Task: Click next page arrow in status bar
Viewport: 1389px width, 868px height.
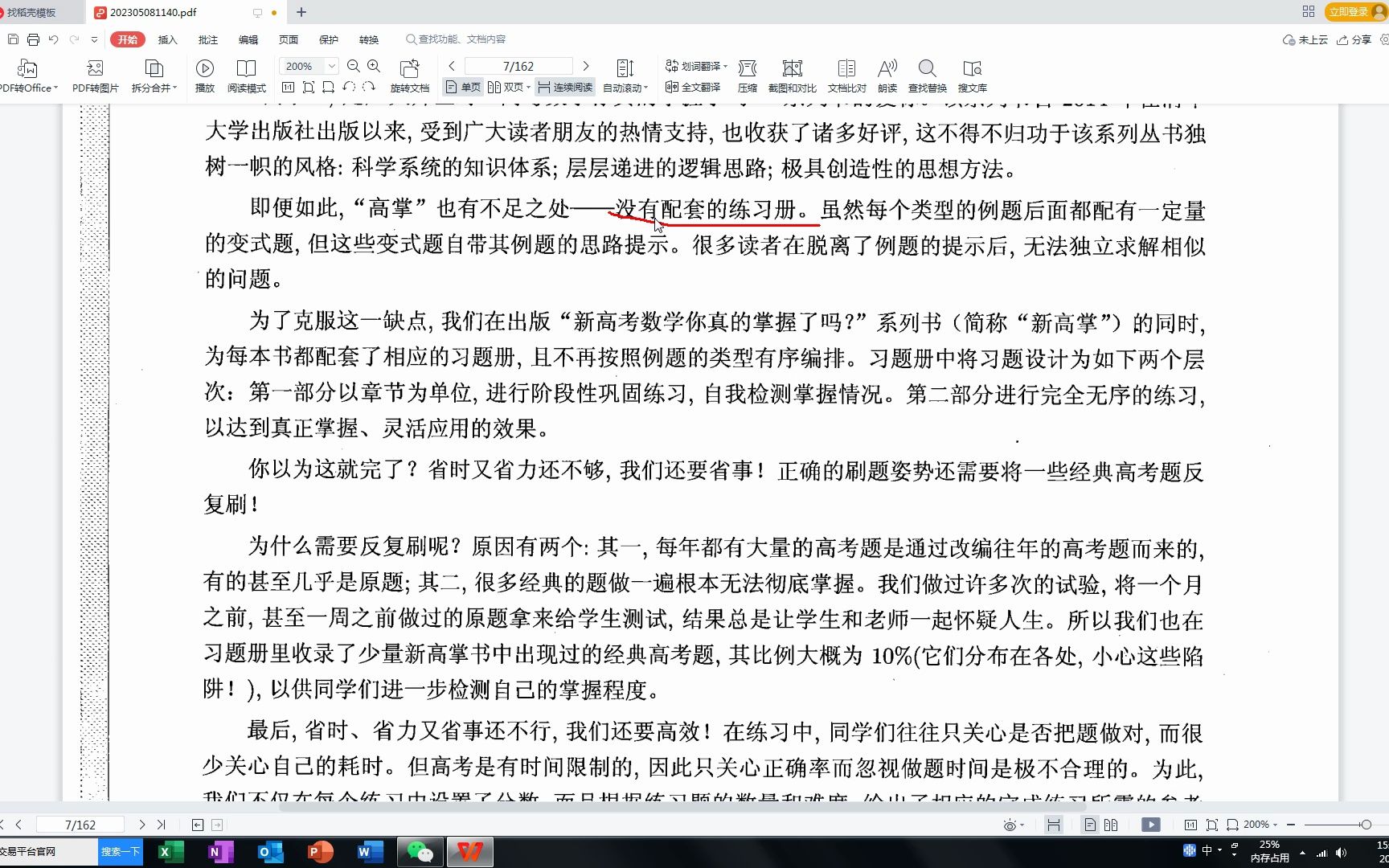Action: click(142, 825)
